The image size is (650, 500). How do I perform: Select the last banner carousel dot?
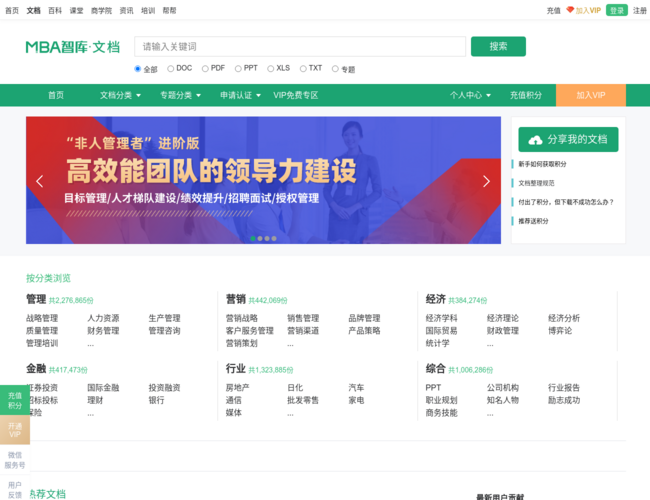tap(274, 238)
